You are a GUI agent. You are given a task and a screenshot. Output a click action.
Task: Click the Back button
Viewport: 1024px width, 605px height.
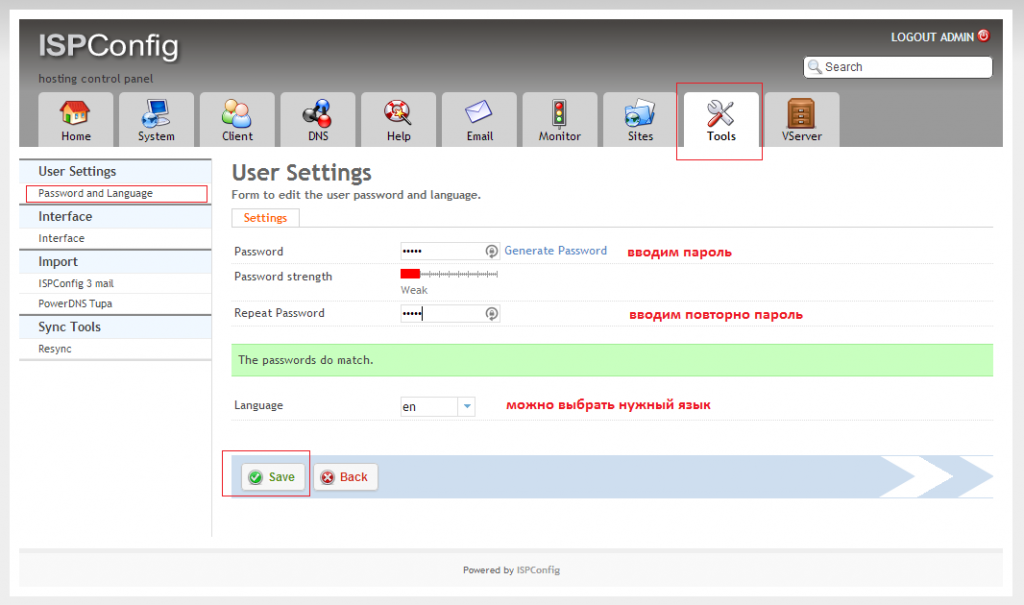345,477
